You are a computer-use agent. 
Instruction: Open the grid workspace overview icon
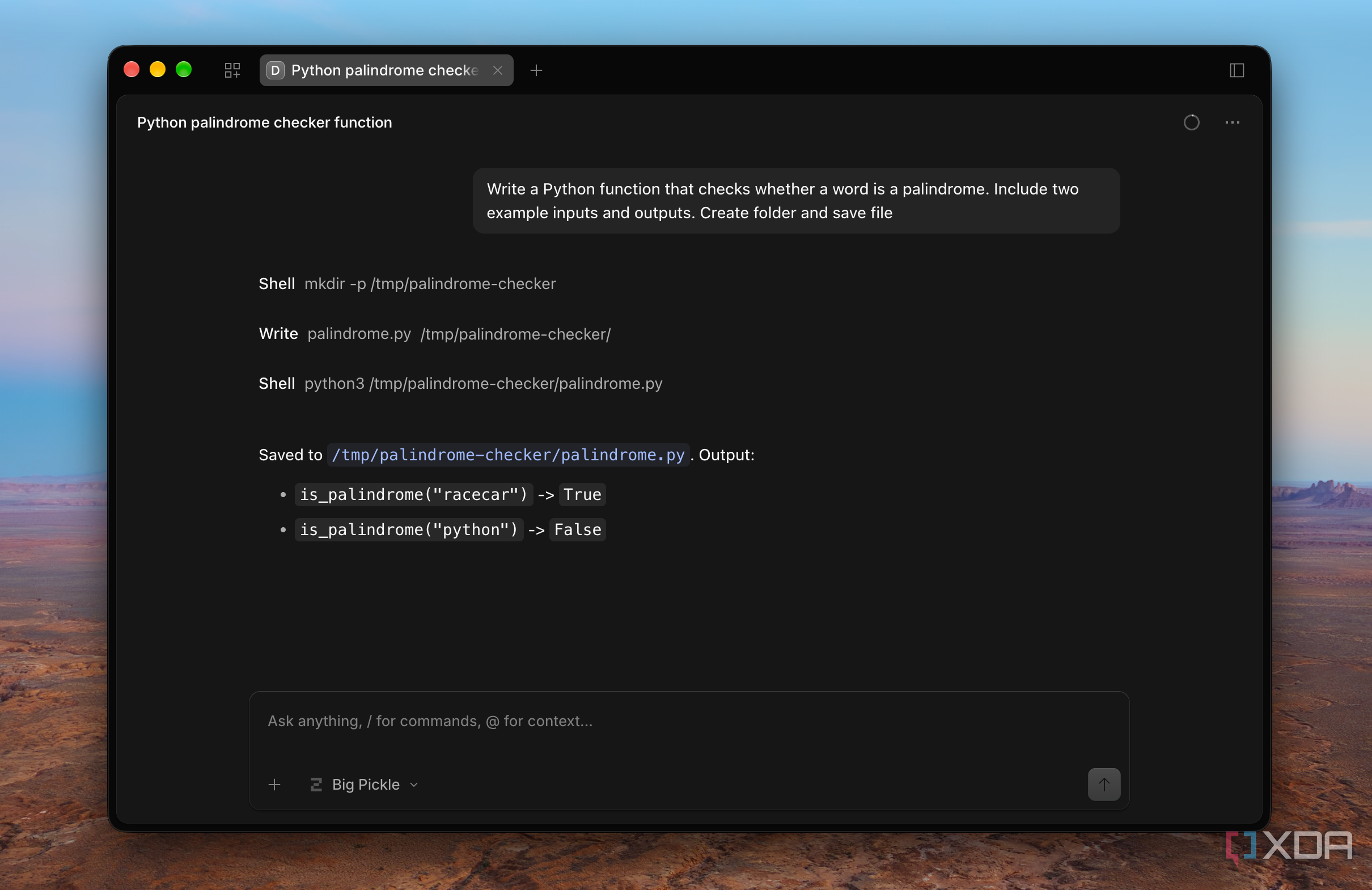coord(232,70)
